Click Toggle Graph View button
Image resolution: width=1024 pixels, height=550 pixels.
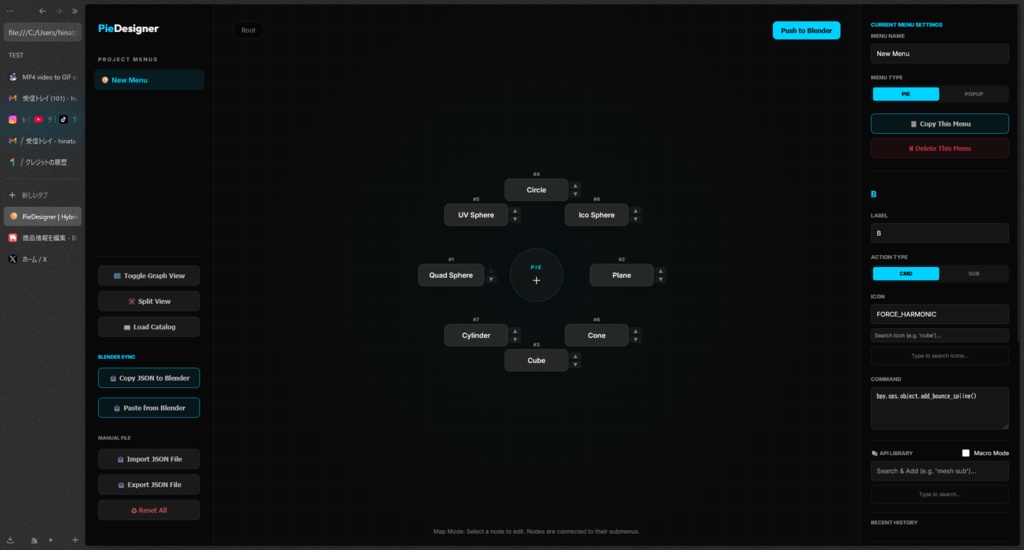(x=149, y=276)
